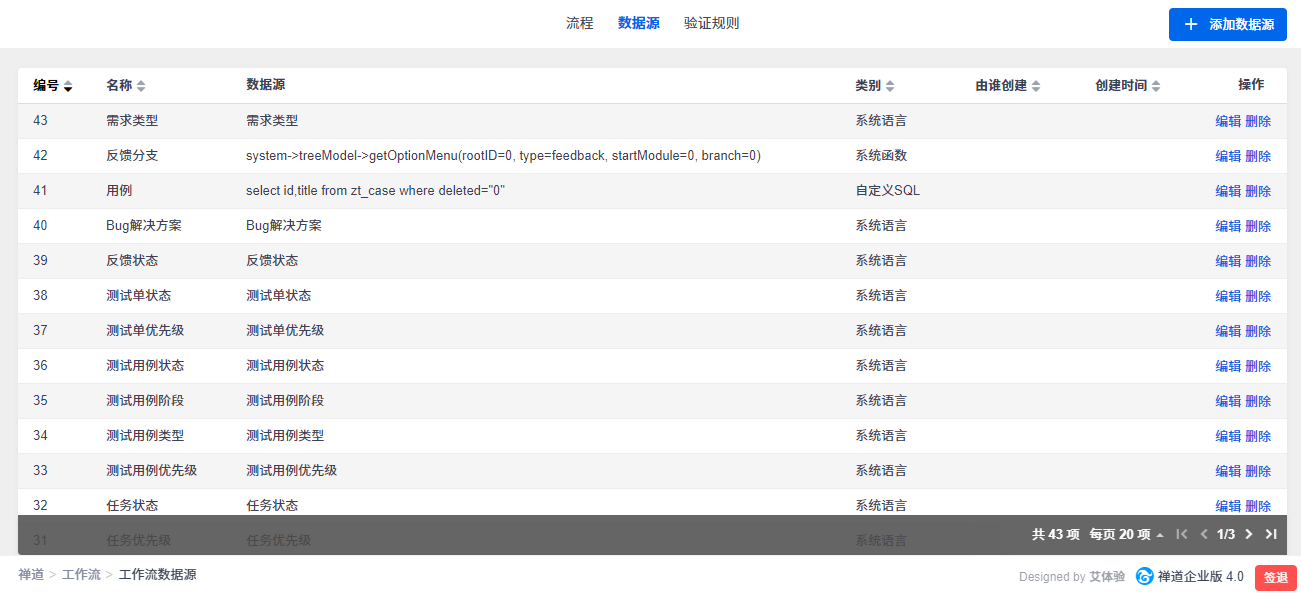Go to previous page arrow
The height and width of the screenshot is (595, 1301).
pos(1204,534)
